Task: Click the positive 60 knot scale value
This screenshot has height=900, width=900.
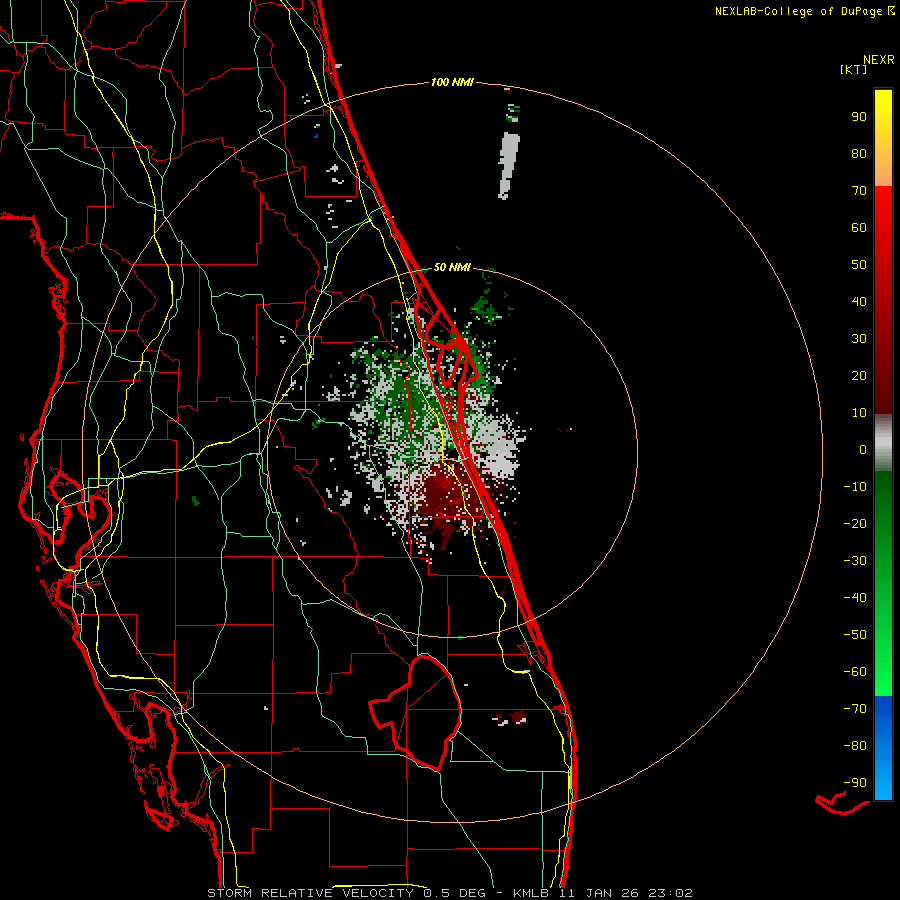Action: pyautogui.click(x=859, y=227)
